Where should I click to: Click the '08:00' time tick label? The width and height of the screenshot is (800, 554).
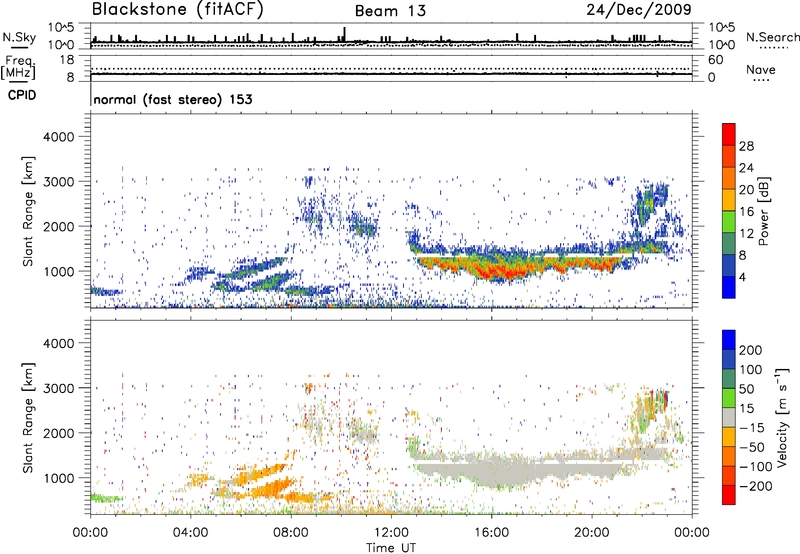(291, 533)
